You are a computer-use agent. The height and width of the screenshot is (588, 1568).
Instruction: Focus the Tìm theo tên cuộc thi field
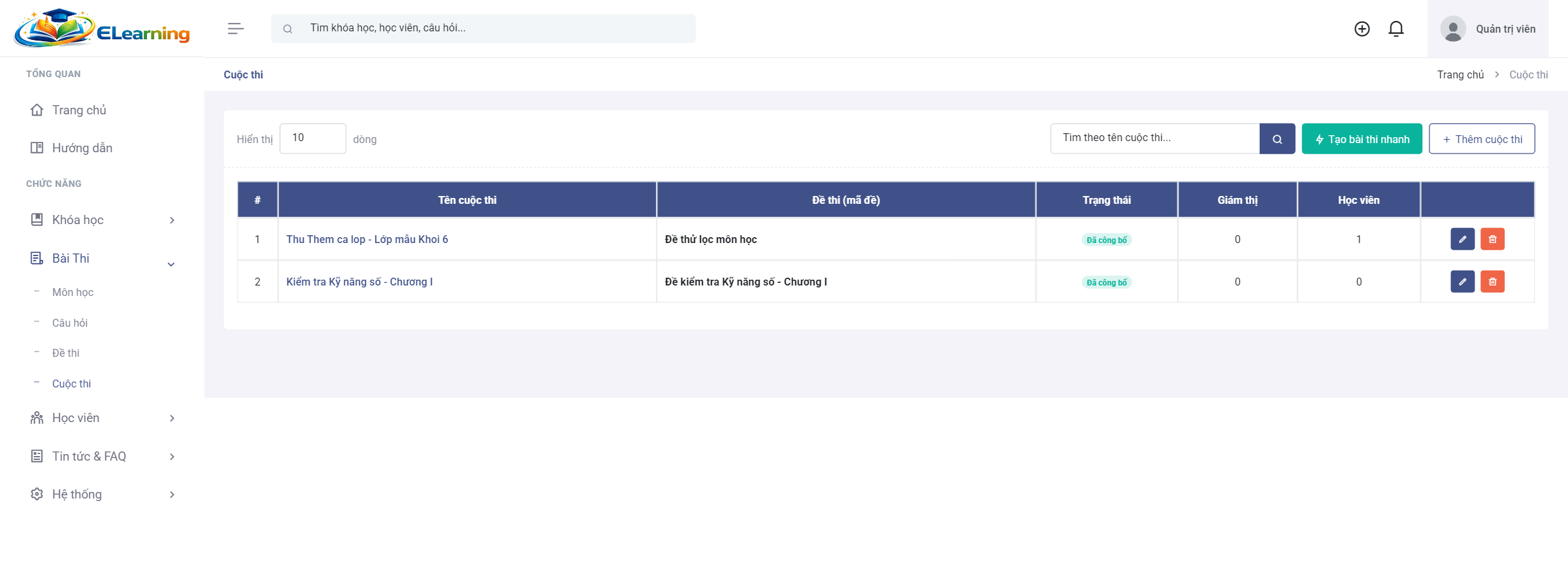coord(1155,139)
